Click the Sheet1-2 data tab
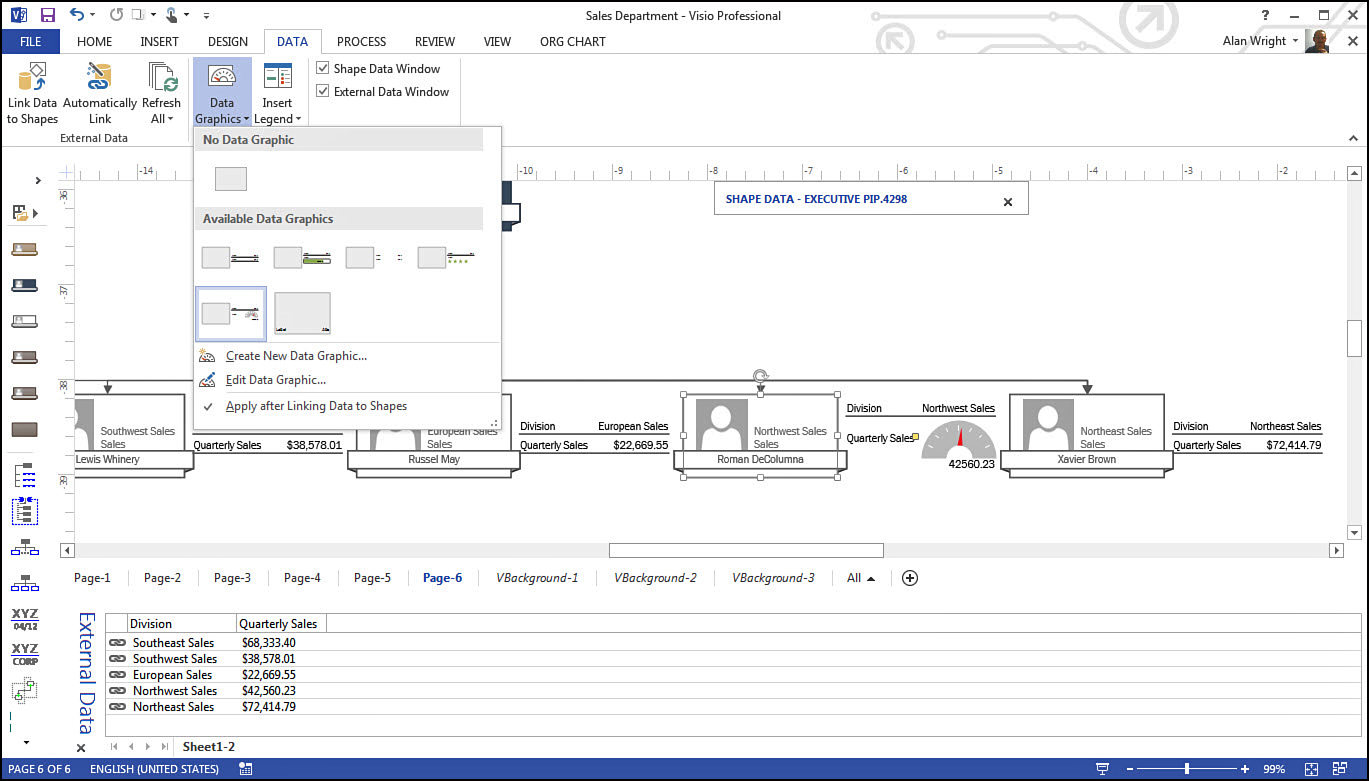The image size is (1369, 781). point(208,747)
